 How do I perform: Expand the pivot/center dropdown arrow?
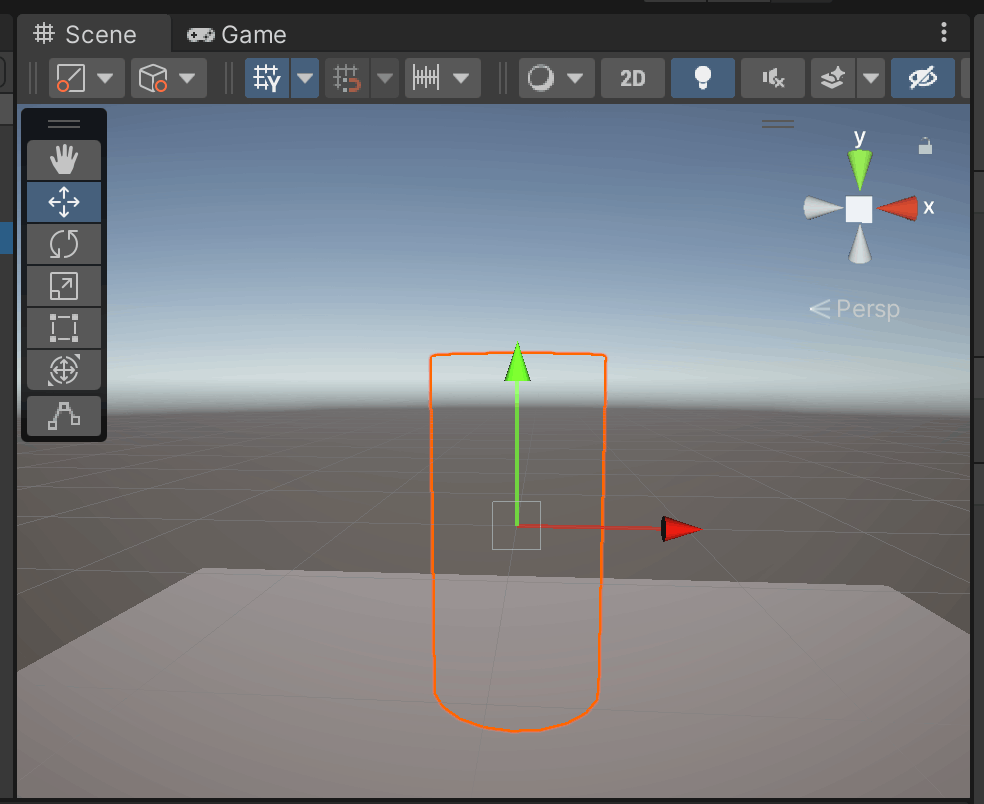pos(105,78)
